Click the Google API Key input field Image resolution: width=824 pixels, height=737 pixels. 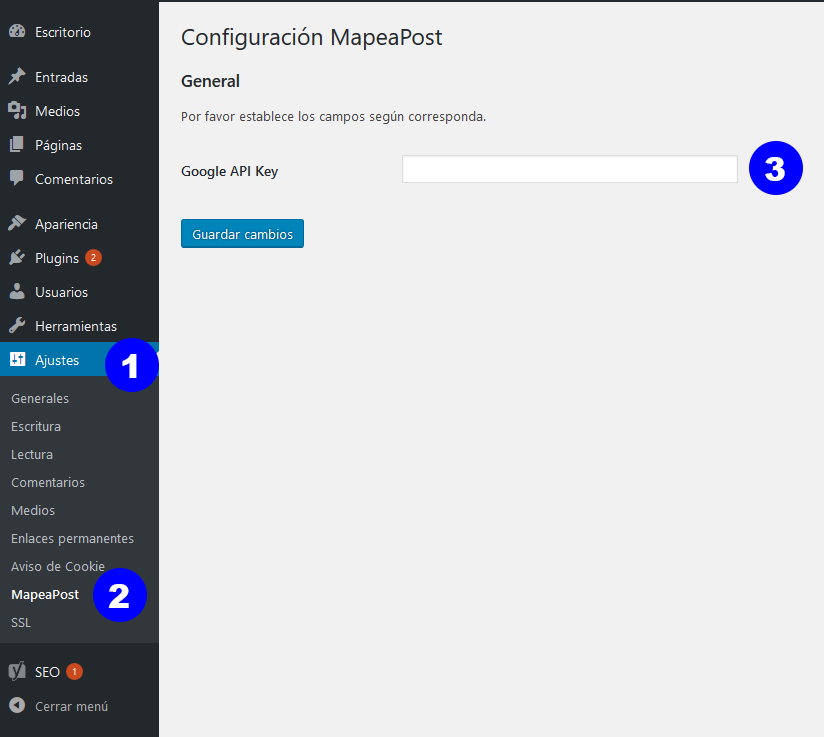tap(570, 169)
